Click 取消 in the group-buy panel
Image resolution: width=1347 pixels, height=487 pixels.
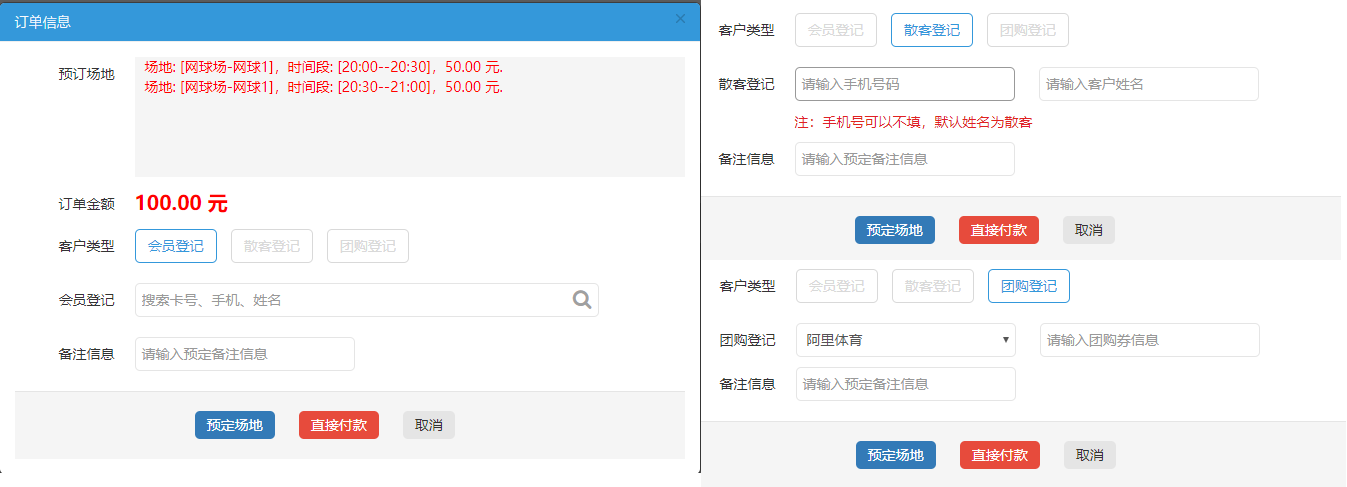click(1090, 455)
